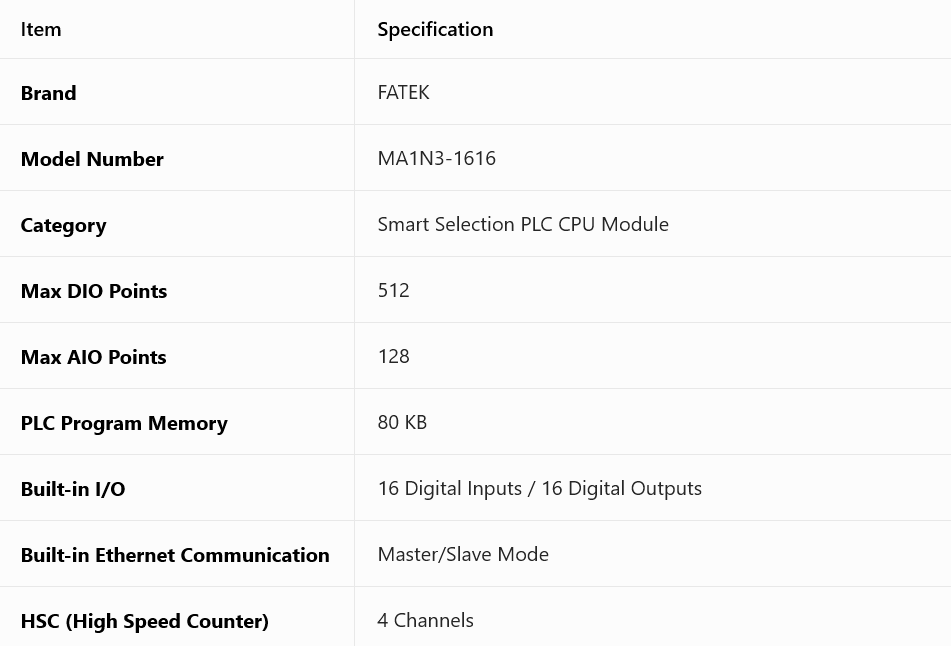Image resolution: width=951 pixels, height=646 pixels.
Task: Click the 4 Channels value
Action: pyautogui.click(x=426, y=620)
